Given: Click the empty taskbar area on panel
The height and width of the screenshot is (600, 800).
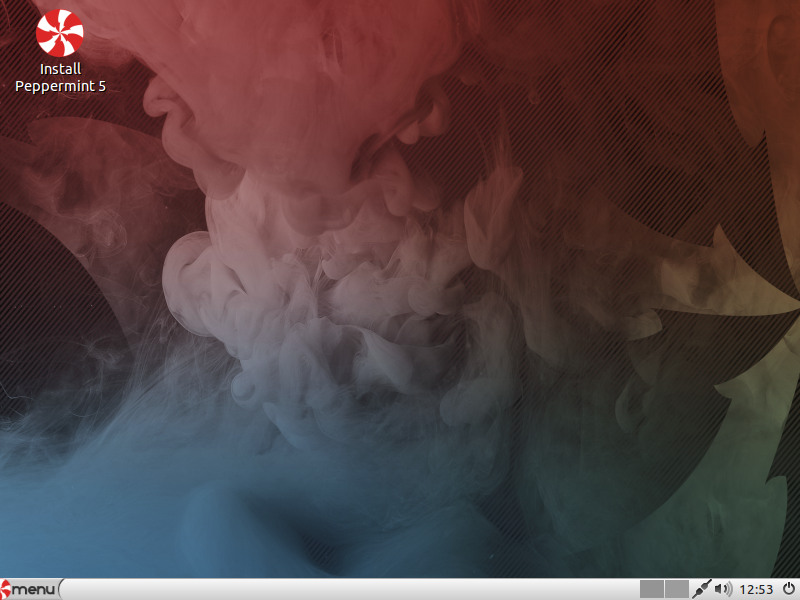Looking at the screenshot, I should (350, 589).
